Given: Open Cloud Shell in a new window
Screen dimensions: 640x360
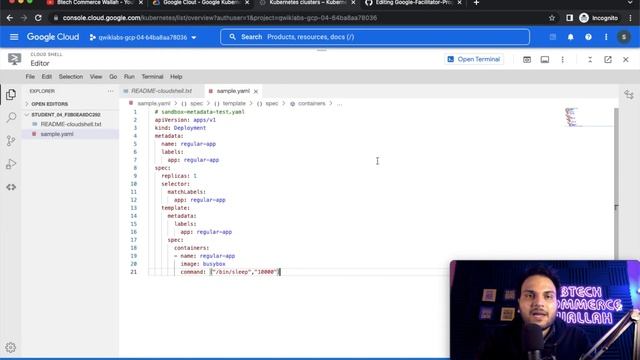Looking at the screenshot, I should click(x=608, y=60).
